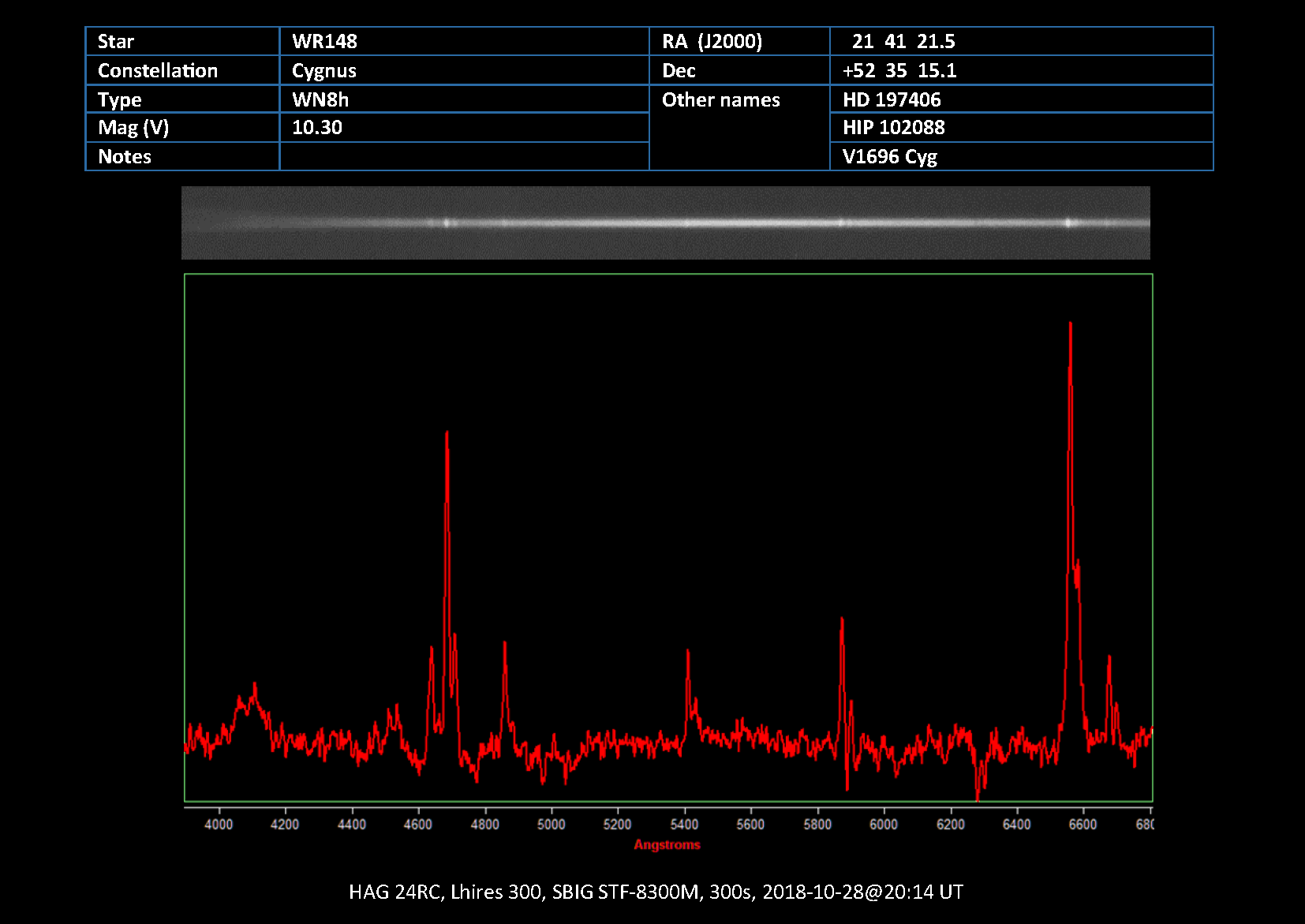This screenshot has width=1305, height=924.
Task: Click the tallest emission peak near 6560 Angstroms
Action: (x=1070, y=325)
